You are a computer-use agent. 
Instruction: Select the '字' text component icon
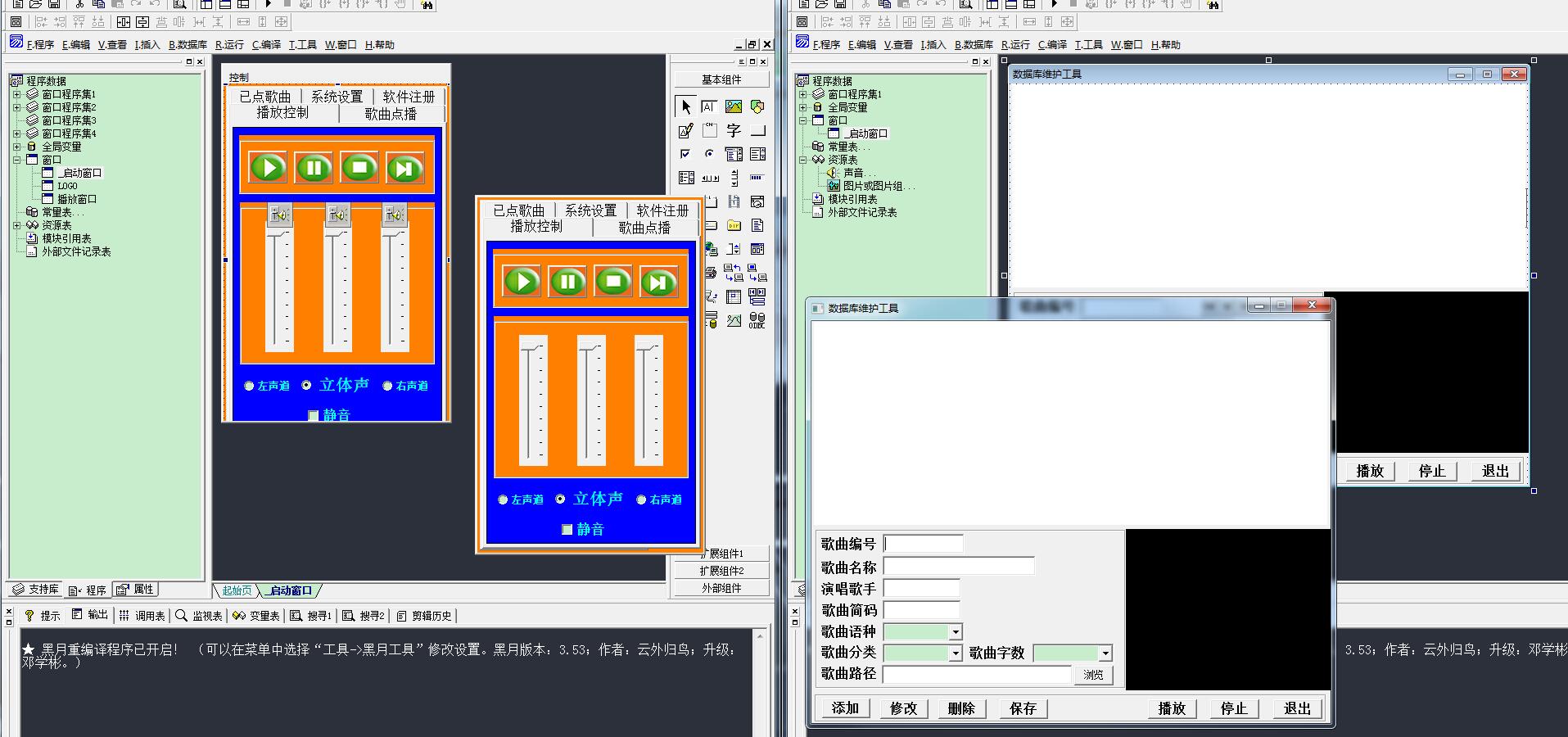click(734, 130)
